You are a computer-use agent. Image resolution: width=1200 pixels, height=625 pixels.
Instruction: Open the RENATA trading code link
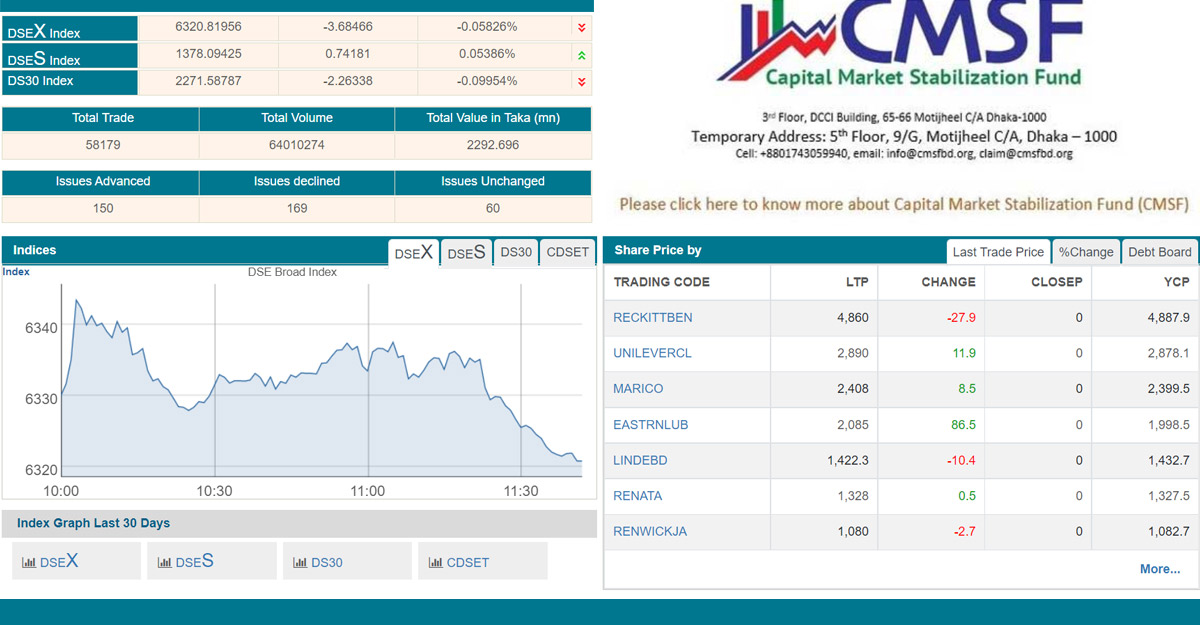[x=638, y=496]
